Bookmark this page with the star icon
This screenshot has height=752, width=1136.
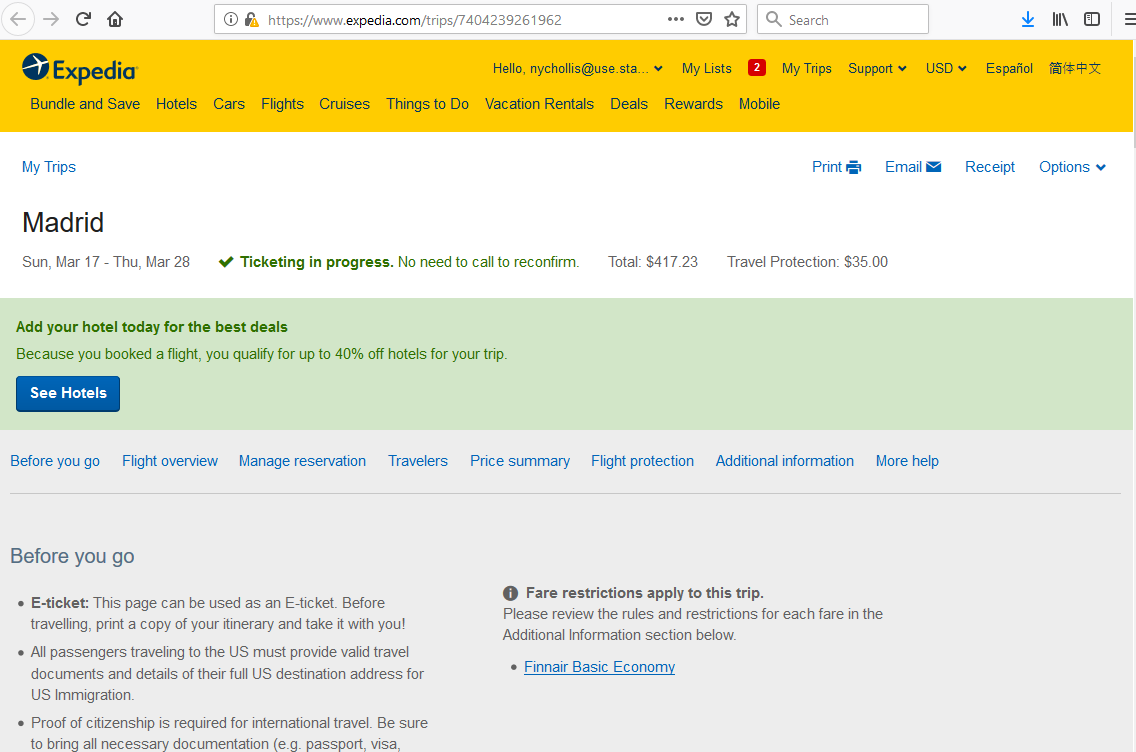tap(732, 19)
